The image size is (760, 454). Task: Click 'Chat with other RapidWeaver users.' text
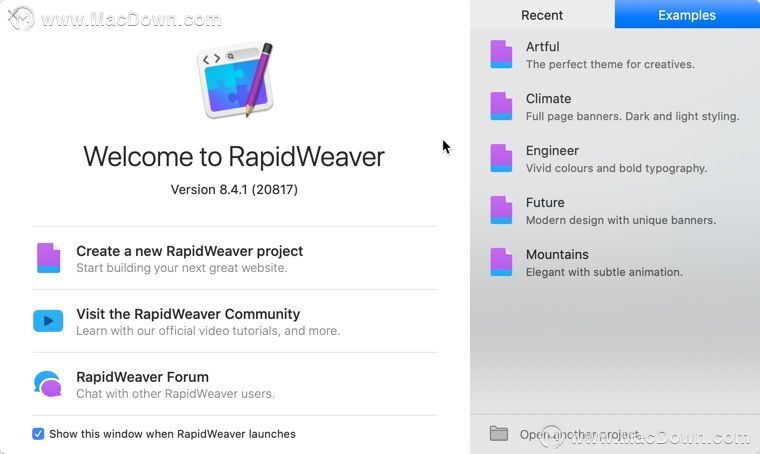tap(175, 394)
